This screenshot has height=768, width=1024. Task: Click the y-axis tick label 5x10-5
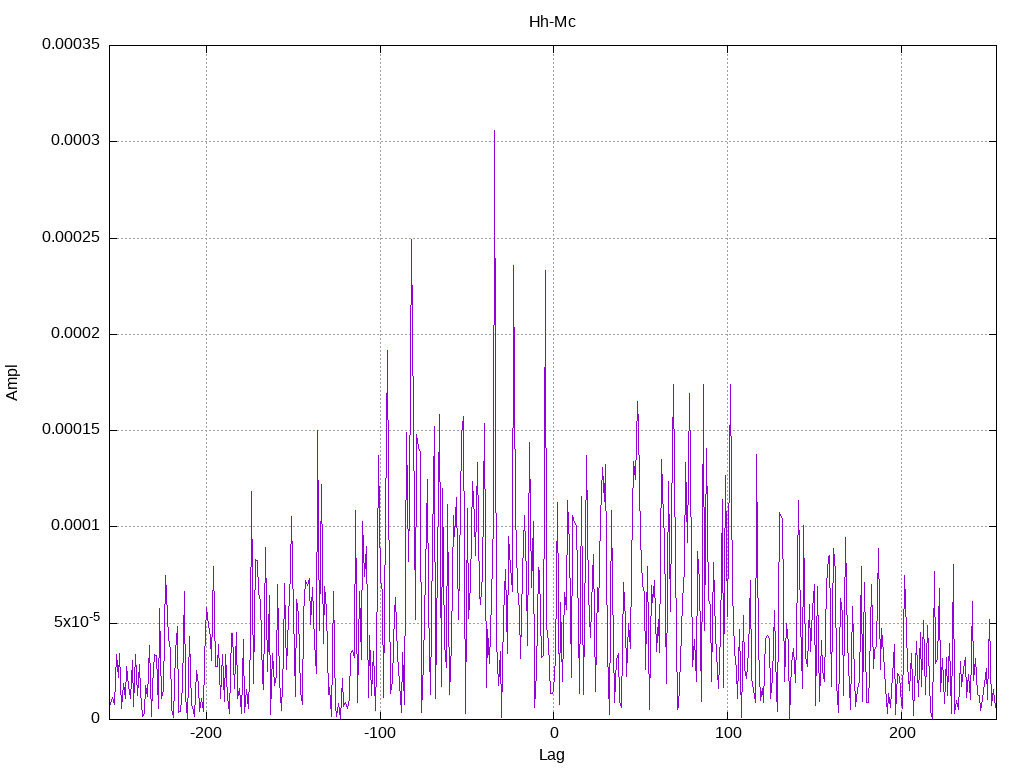coord(77,620)
